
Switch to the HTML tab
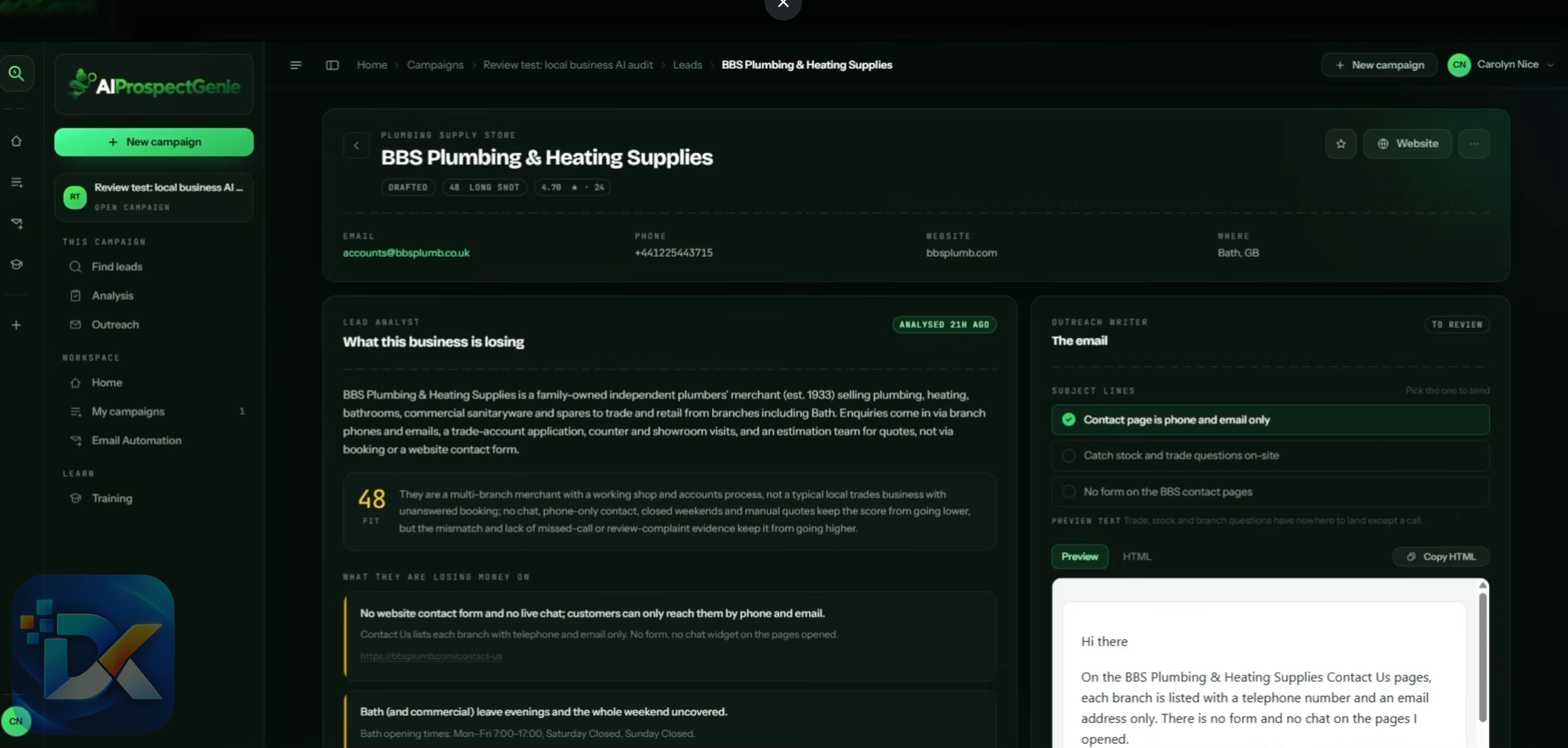click(1136, 557)
